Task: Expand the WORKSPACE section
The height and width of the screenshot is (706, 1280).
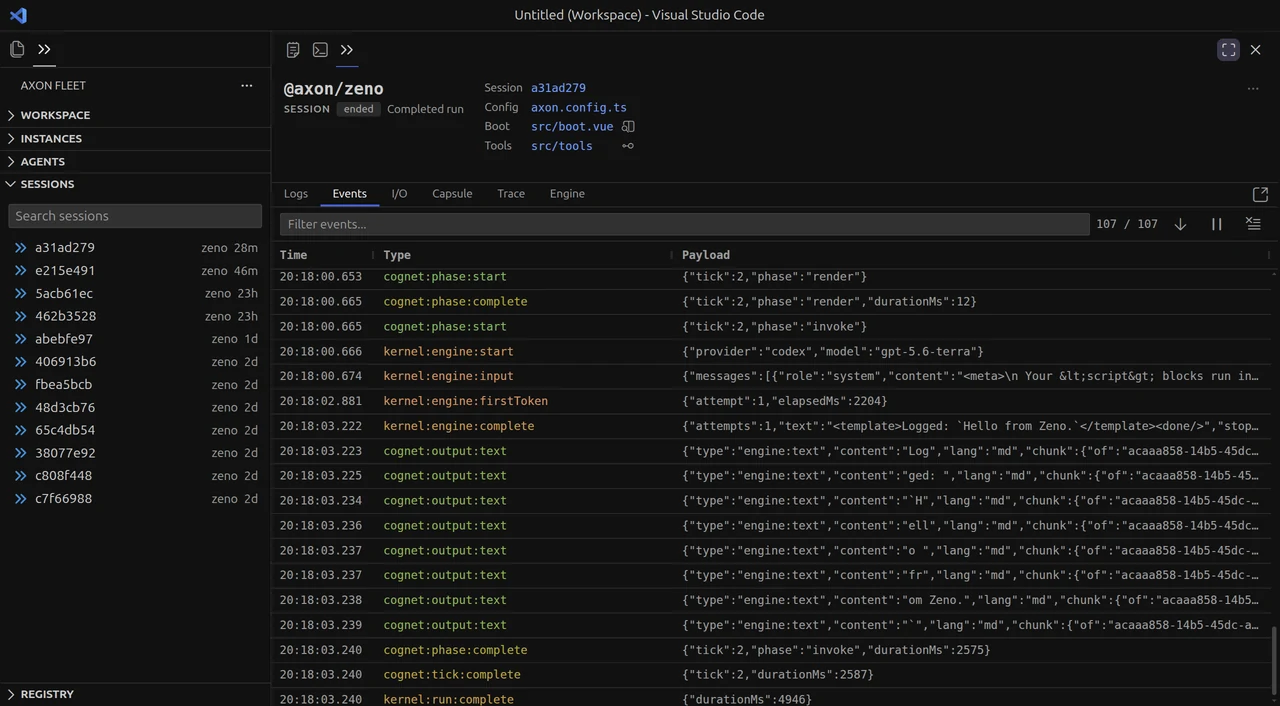Action: (135, 115)
